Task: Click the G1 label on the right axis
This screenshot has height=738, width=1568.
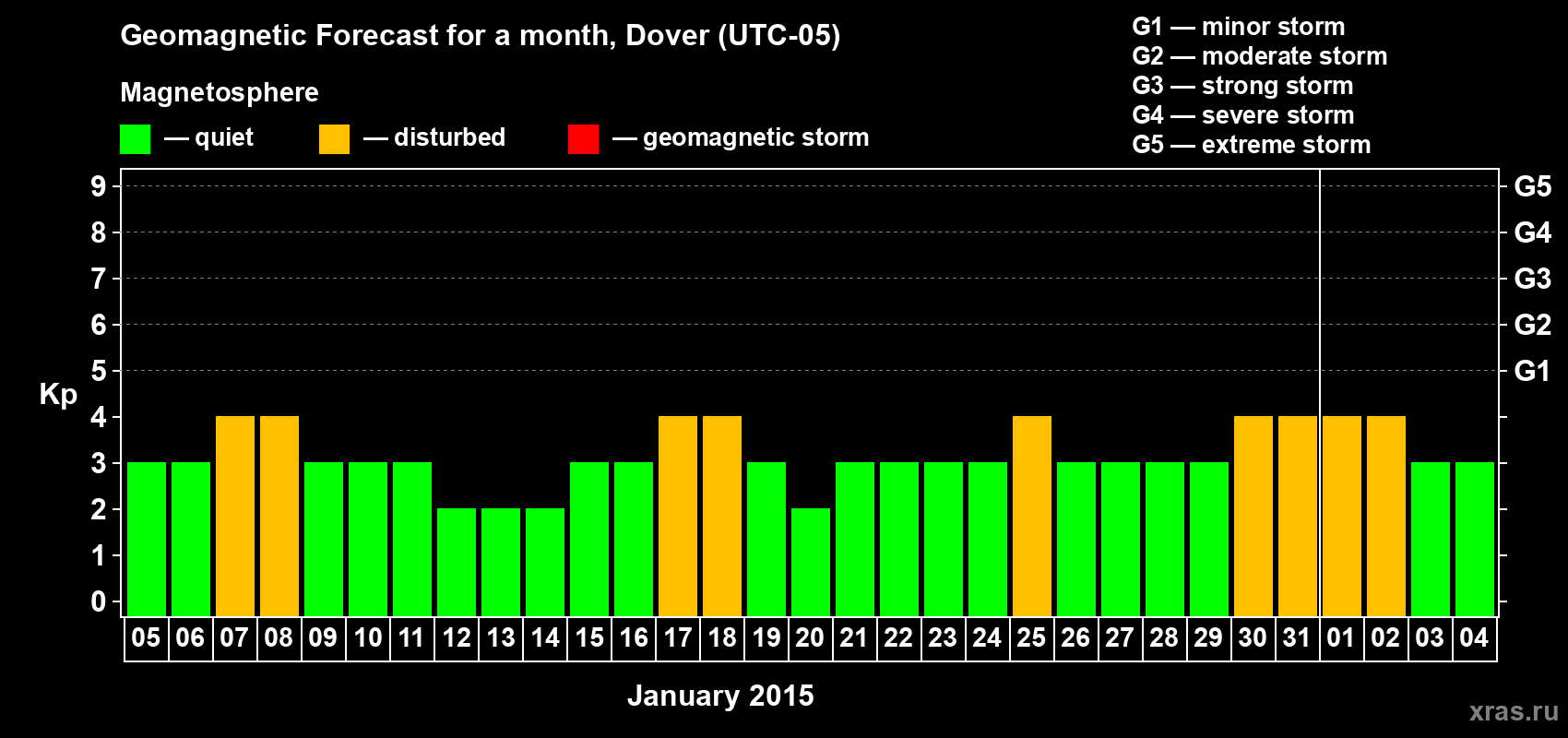Action: coord(1533,371)
